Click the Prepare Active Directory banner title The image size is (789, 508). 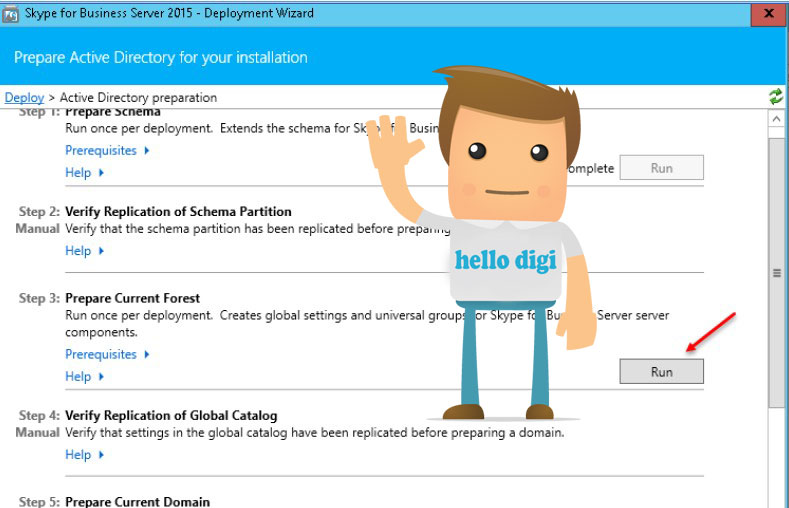click(x=161, y=57)
